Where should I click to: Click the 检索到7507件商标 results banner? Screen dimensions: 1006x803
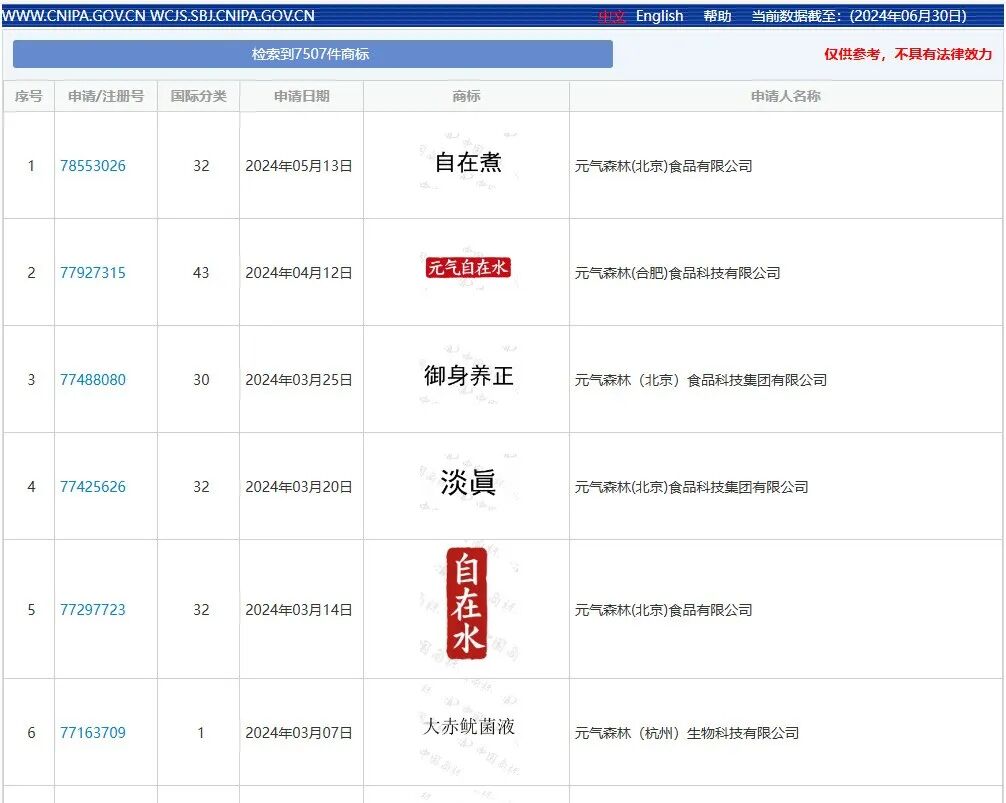(312, 53)
